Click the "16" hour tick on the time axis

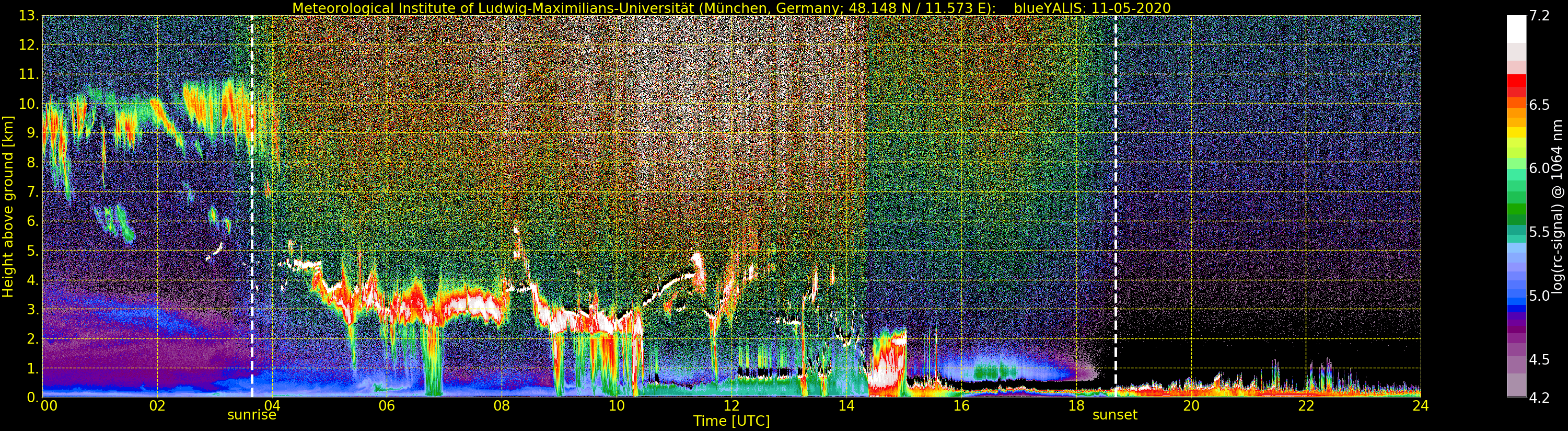pos(961,405)
